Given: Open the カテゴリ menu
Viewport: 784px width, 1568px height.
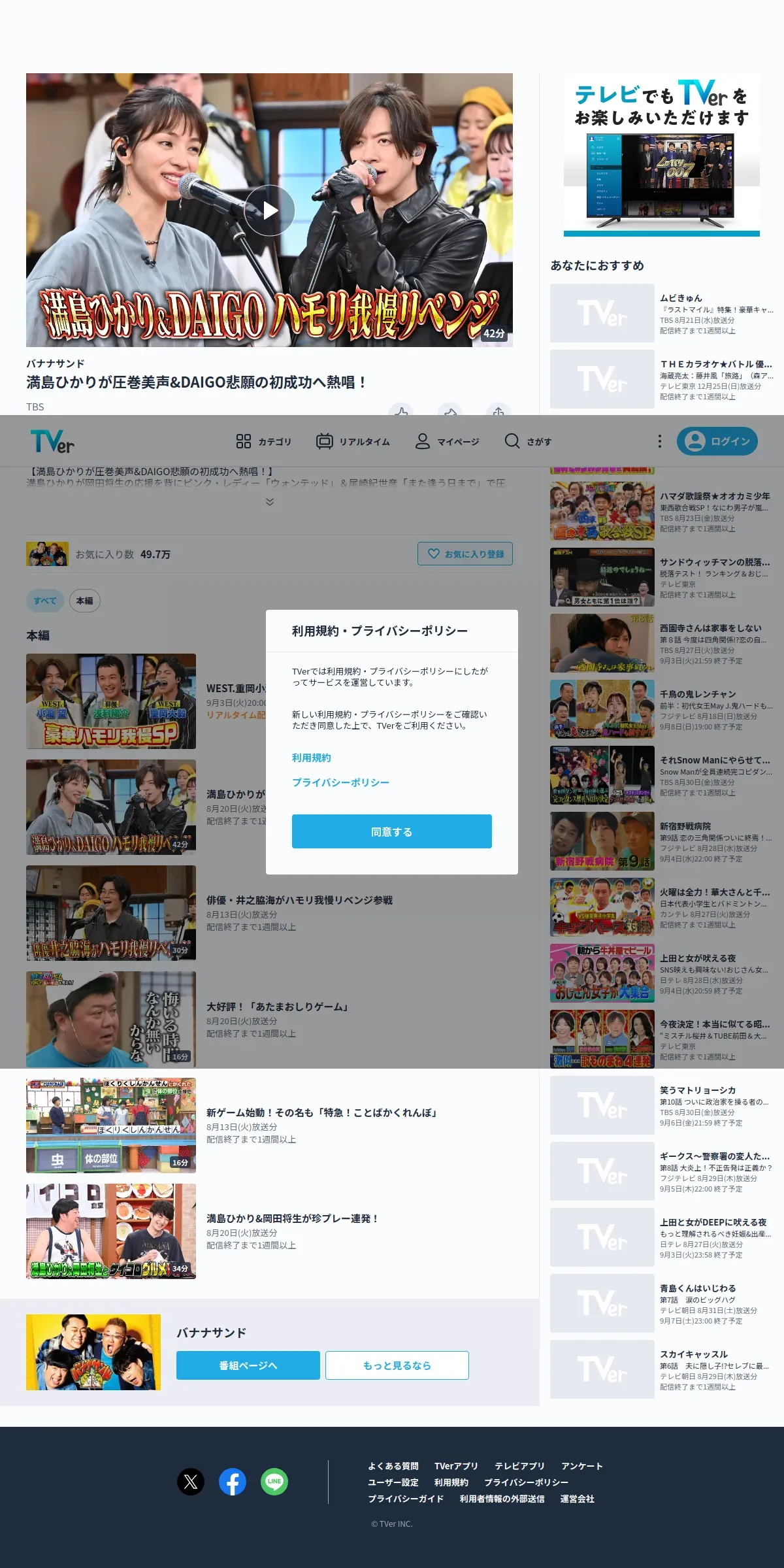Looking at the screenshot, I should pyautogui.click(x=263, y=441).
